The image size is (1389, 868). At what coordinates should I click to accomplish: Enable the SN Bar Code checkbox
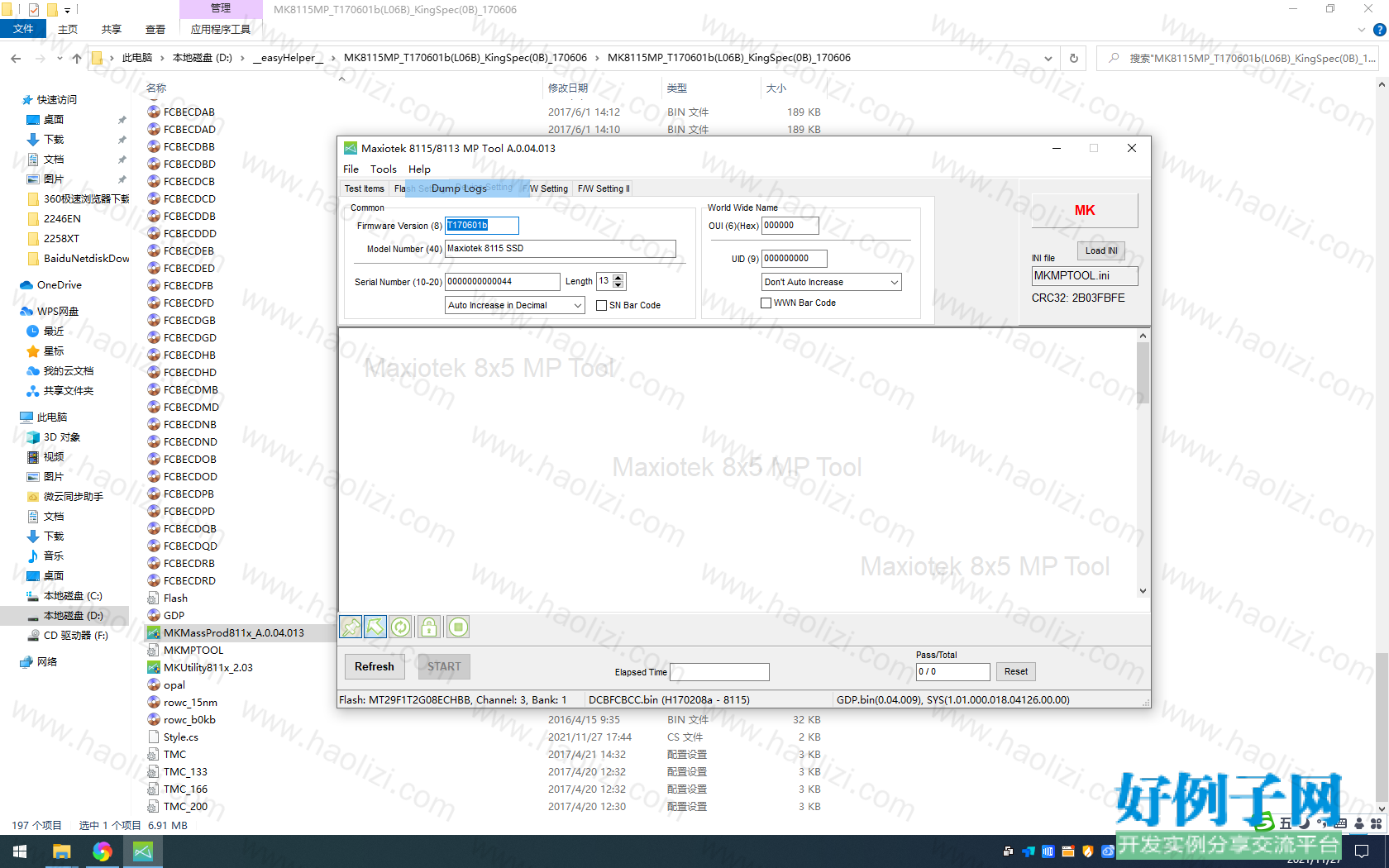pos(602,305)
